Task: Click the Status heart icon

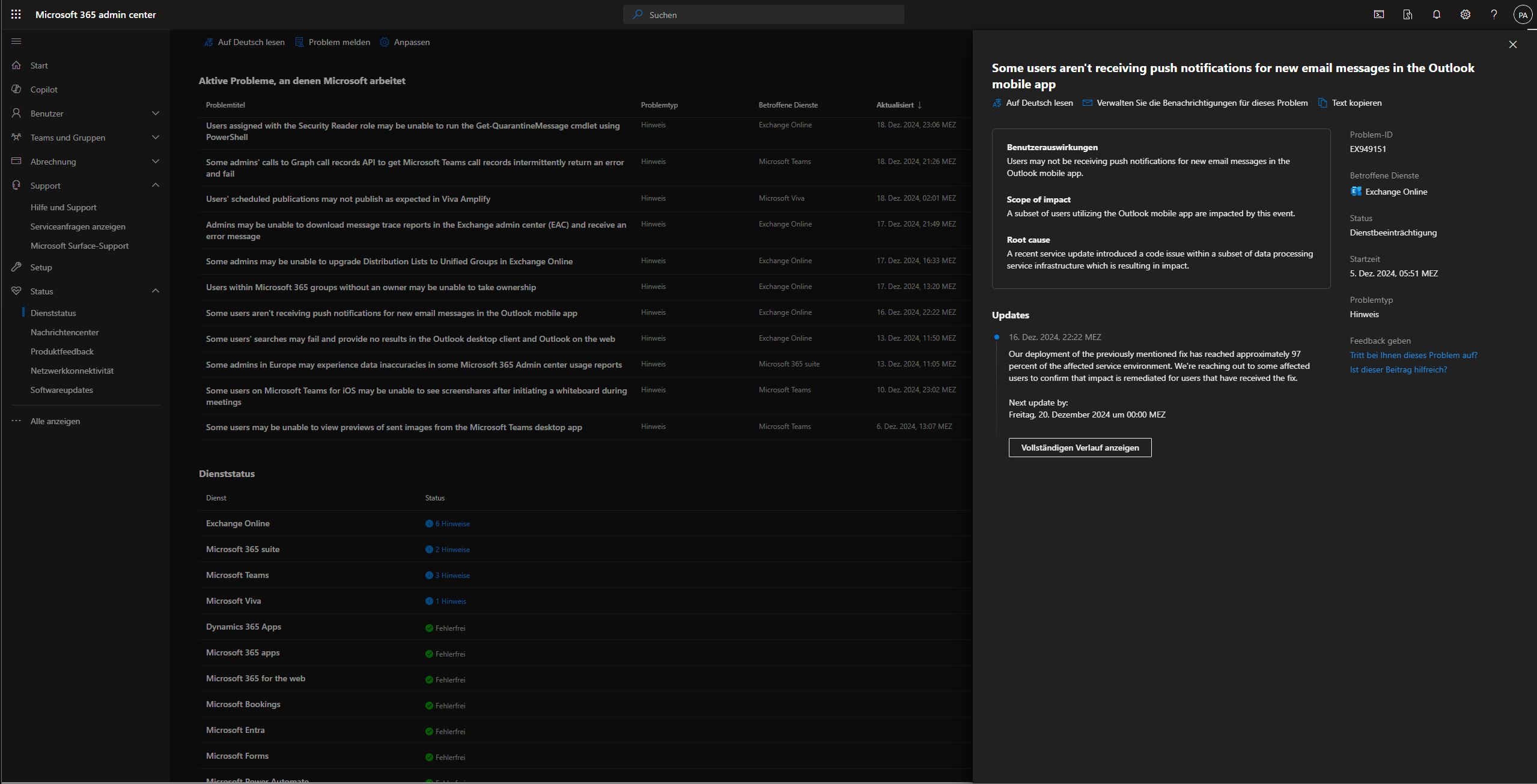Action: [16, 291]
